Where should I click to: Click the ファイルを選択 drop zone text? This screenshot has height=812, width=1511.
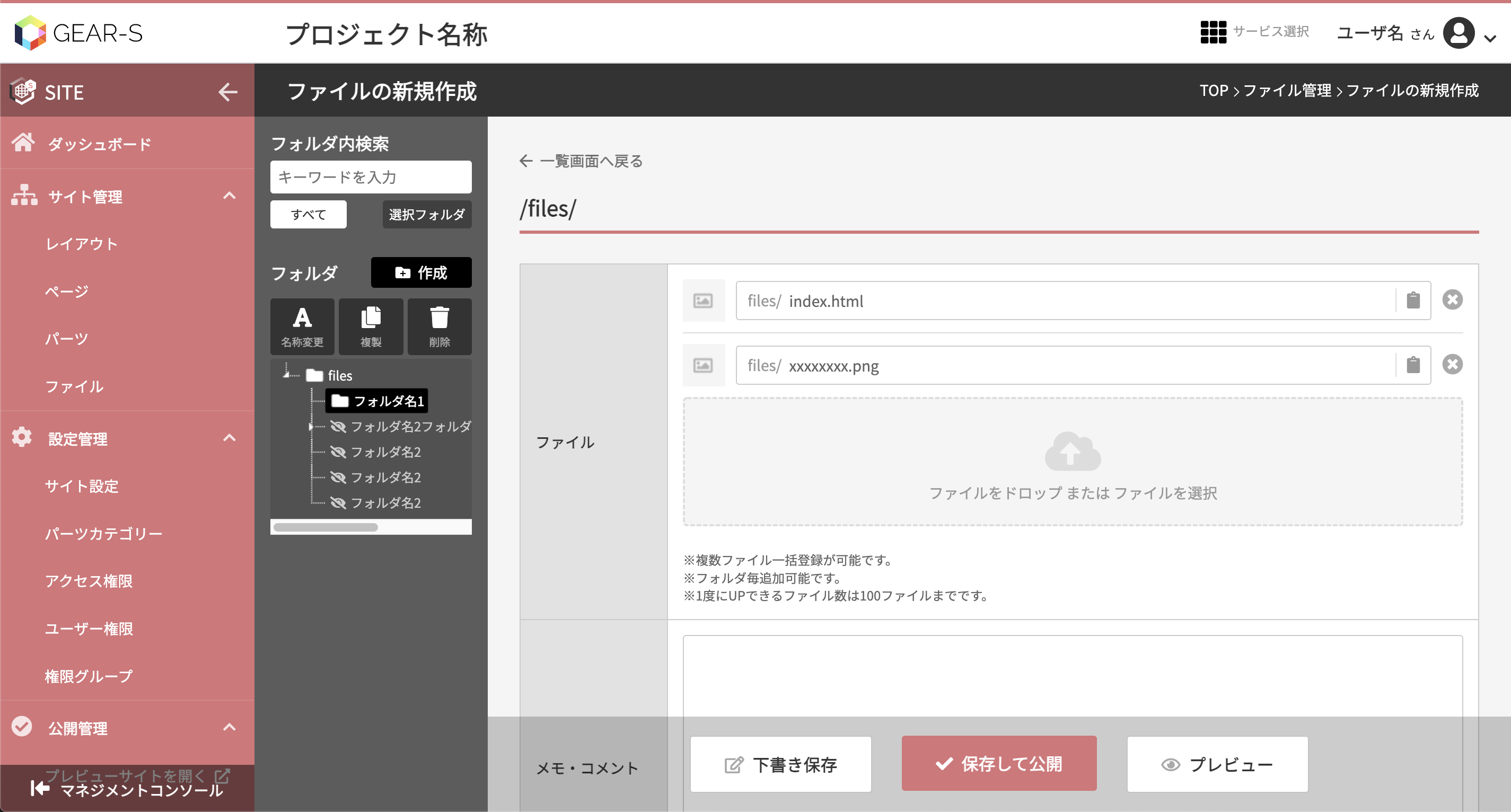(1165, 493)
